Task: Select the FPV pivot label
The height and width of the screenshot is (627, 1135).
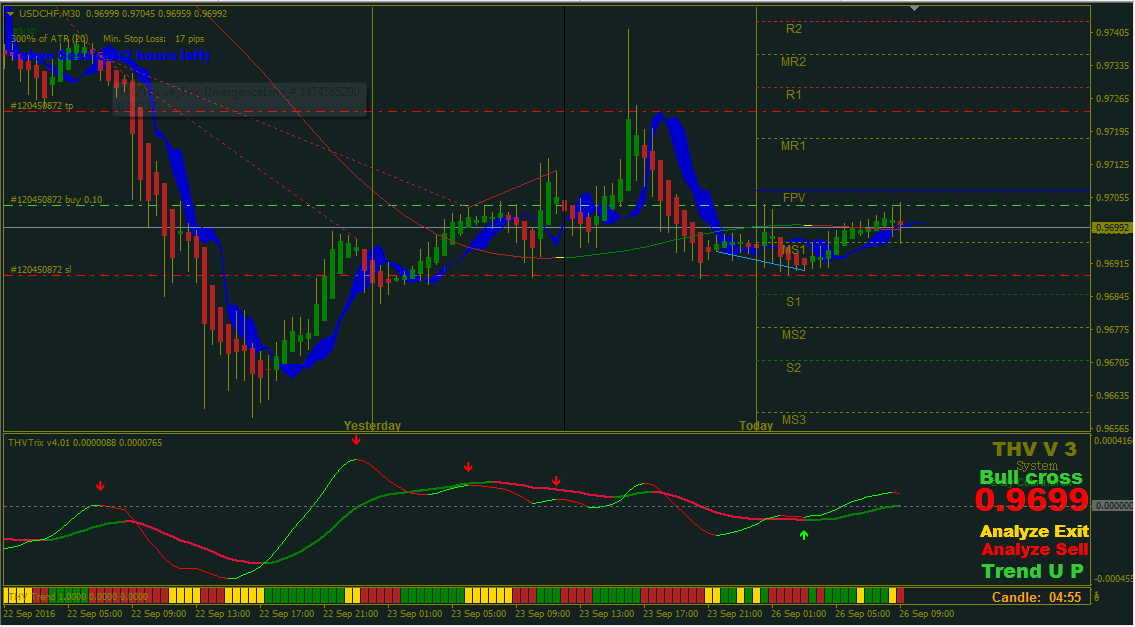Action: click(794, 198)
